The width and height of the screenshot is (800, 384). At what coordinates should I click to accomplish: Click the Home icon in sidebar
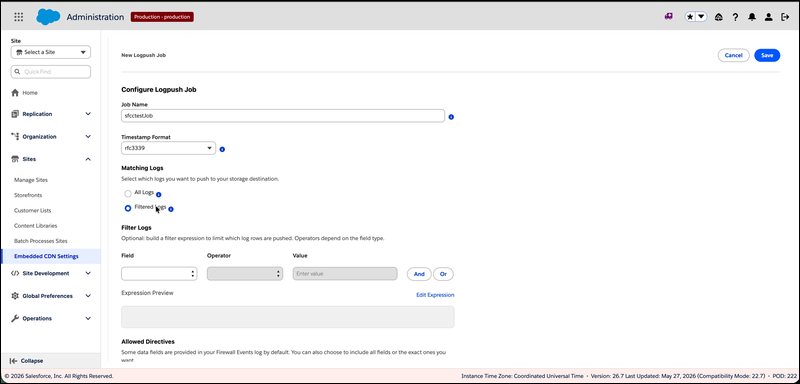pyautogui.click(x=15, y=93)
